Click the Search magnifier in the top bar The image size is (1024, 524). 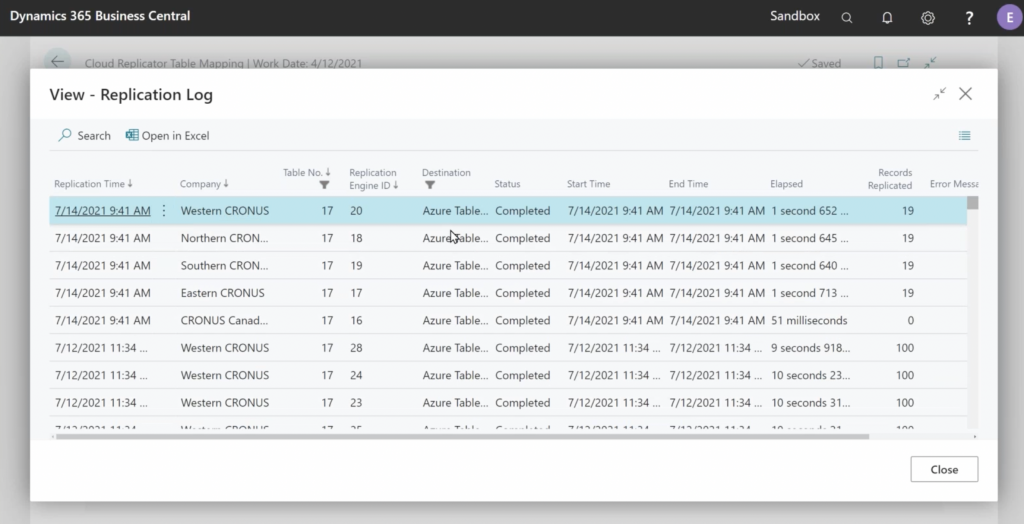[x=847, y=17]
